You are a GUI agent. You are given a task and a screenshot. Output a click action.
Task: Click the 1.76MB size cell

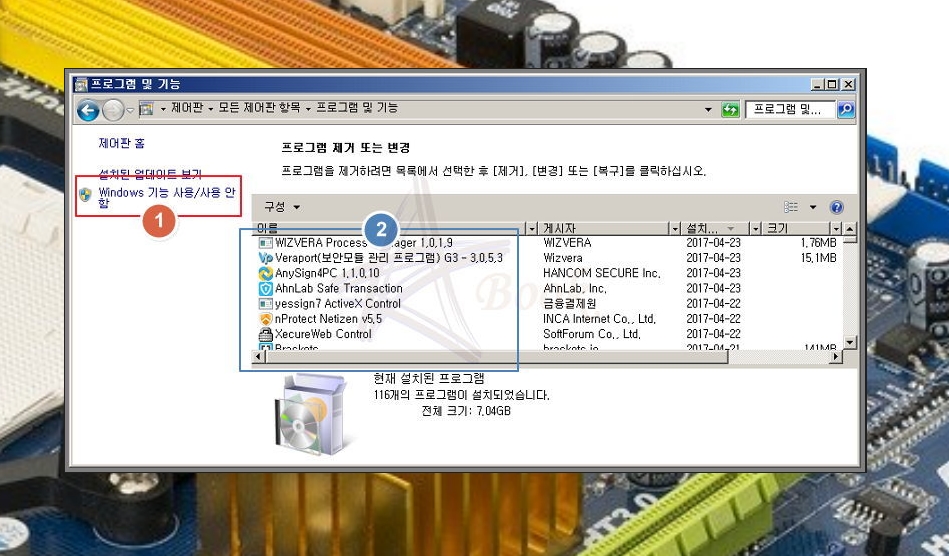click(819, 243)
